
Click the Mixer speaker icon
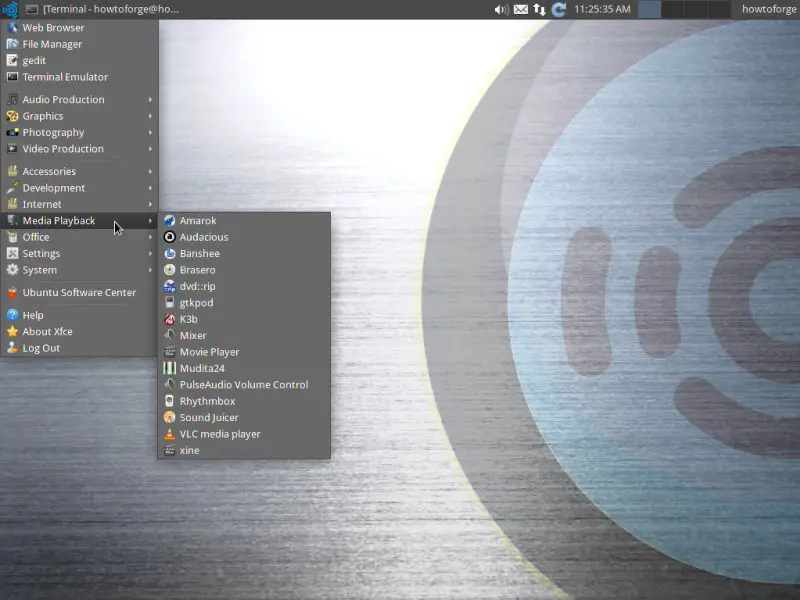coord(169,336)
